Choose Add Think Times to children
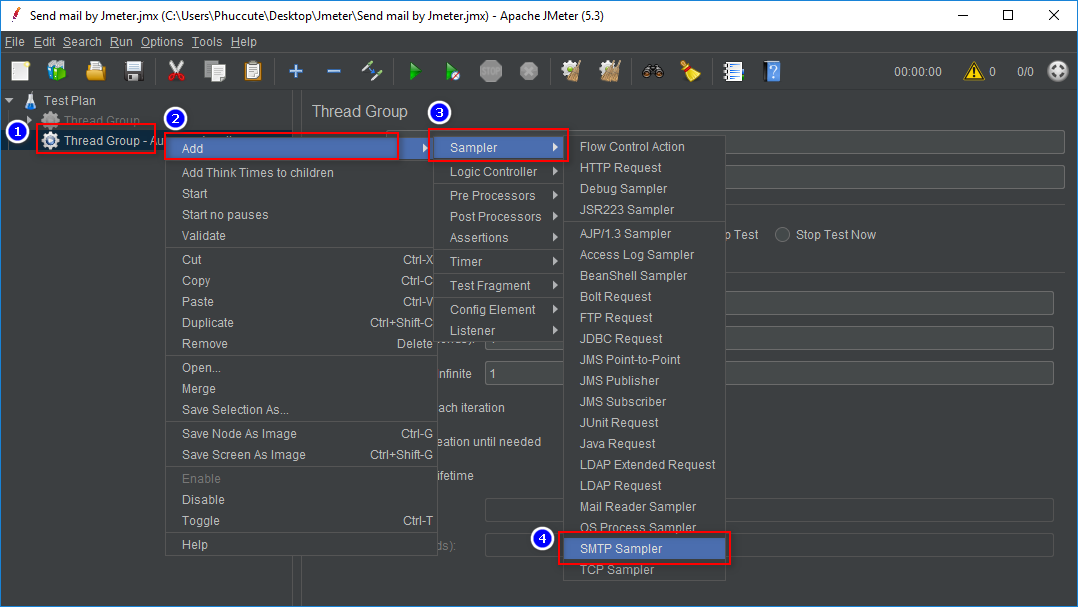The height and width of the screenshot is (607, 1078). click(301, 173)
